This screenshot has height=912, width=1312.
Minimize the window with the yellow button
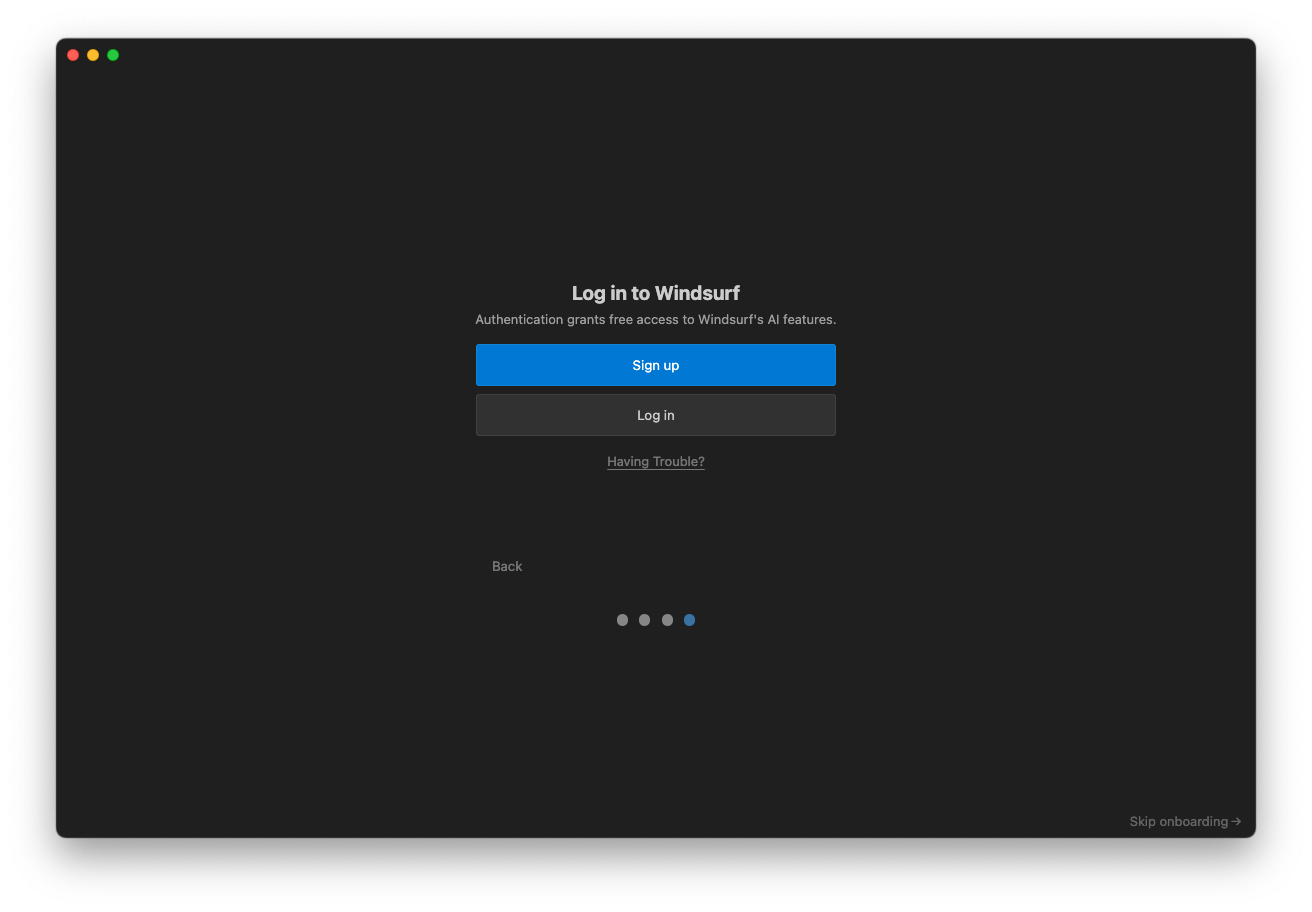[93, 55]
